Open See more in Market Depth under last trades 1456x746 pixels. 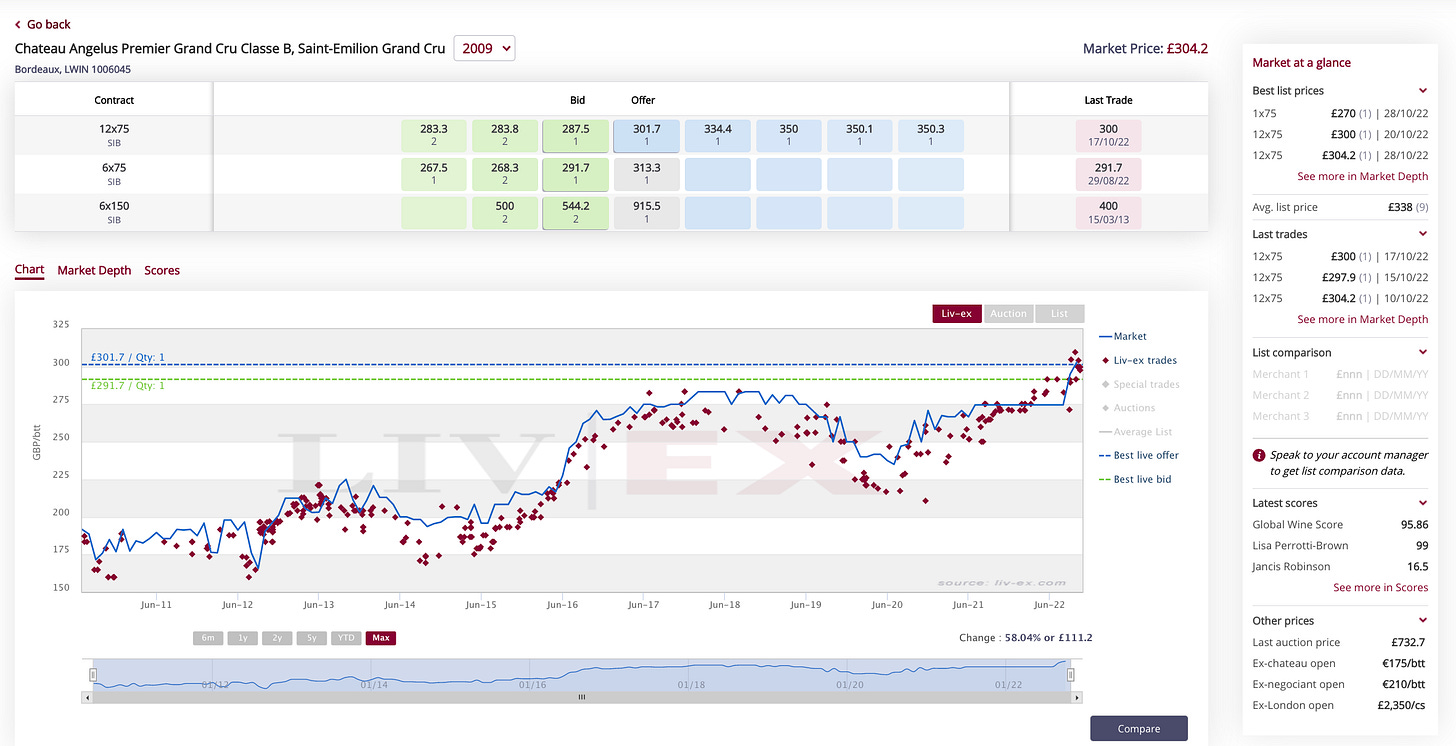(x=1362, y=320)
